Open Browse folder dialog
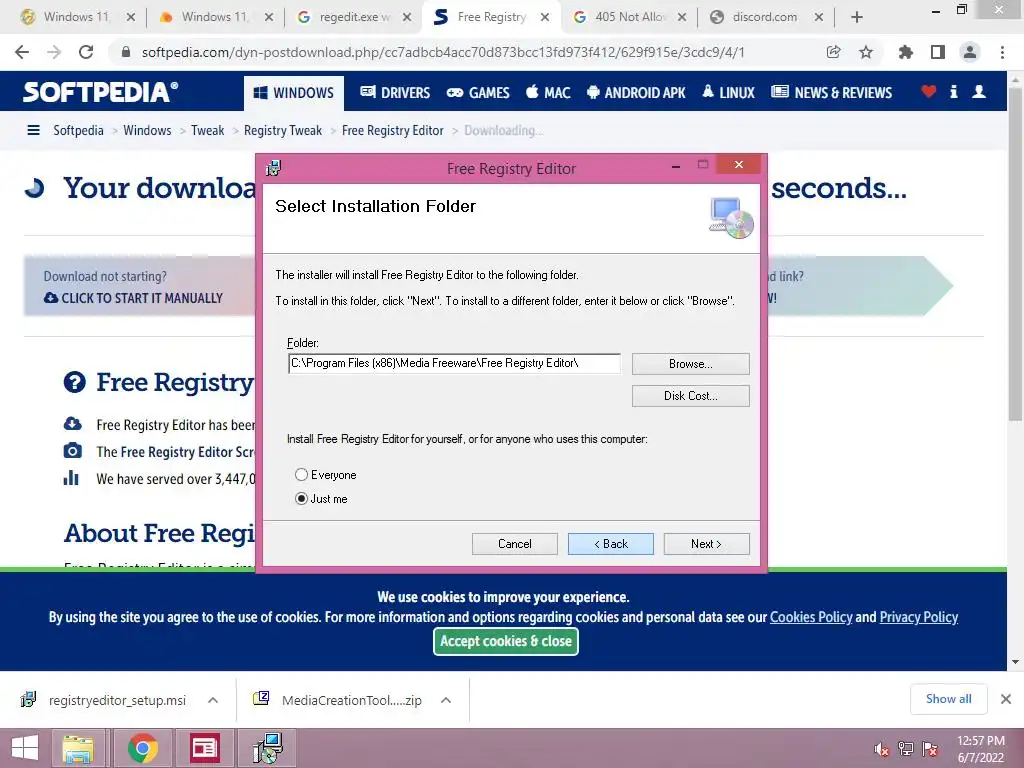 click(x=690, y=364)
